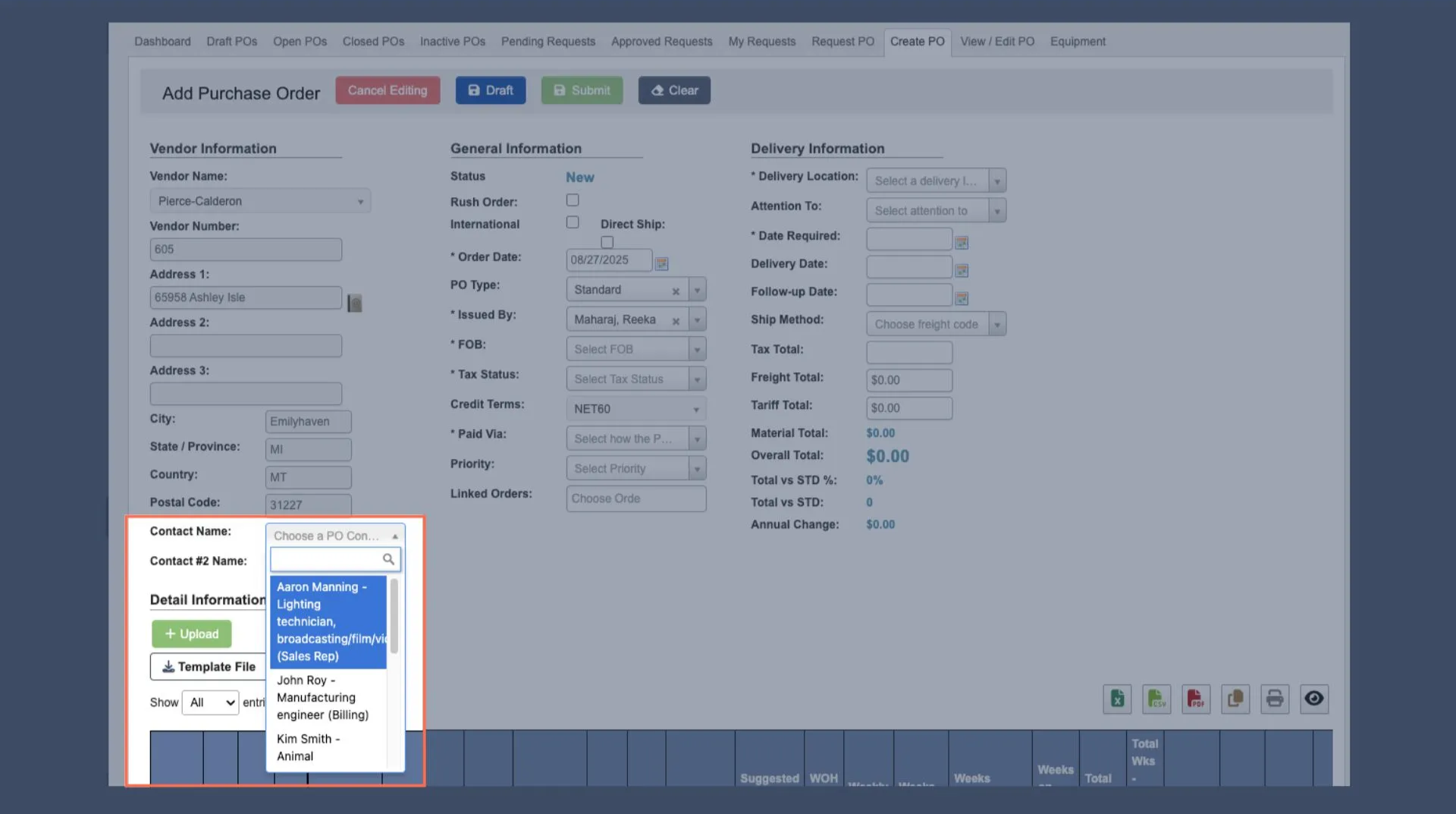The height and width of the screenshot is (814, 1456).
Task: Expand the Issued By dropdown arrow
Action: pyautogui.click(x=697, y=319)
